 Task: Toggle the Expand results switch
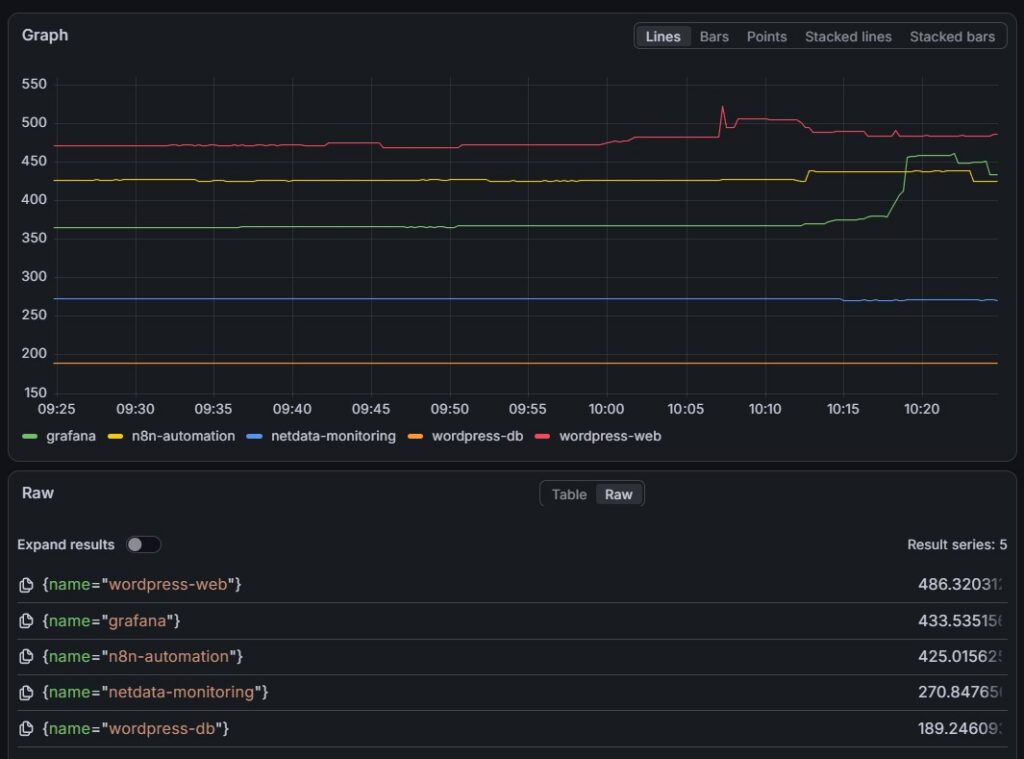point(144,545)
